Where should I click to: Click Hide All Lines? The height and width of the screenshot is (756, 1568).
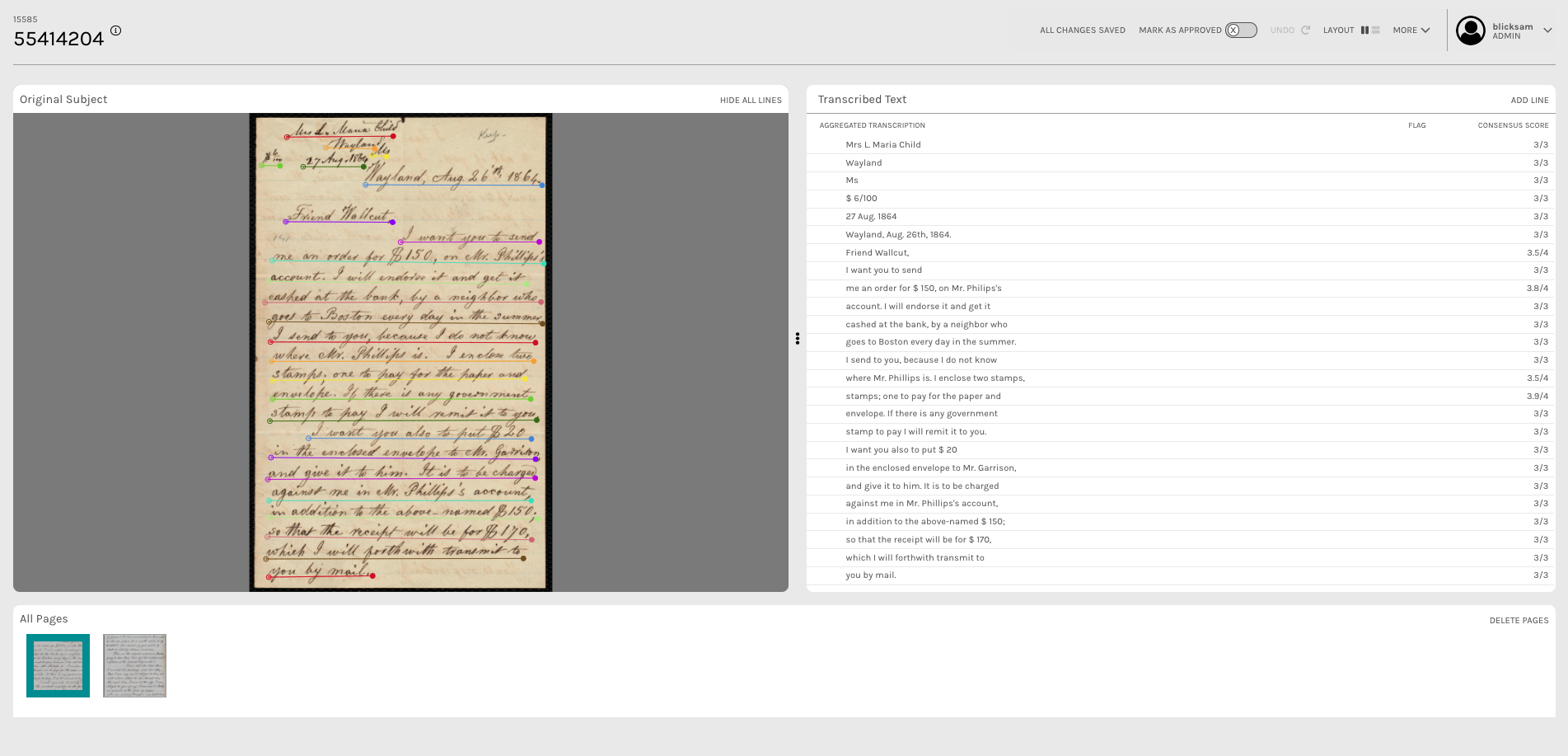750,101
